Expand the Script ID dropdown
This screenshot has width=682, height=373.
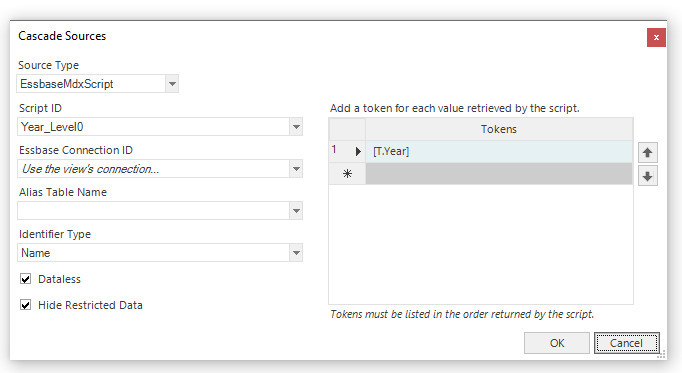tap(296, 127)
